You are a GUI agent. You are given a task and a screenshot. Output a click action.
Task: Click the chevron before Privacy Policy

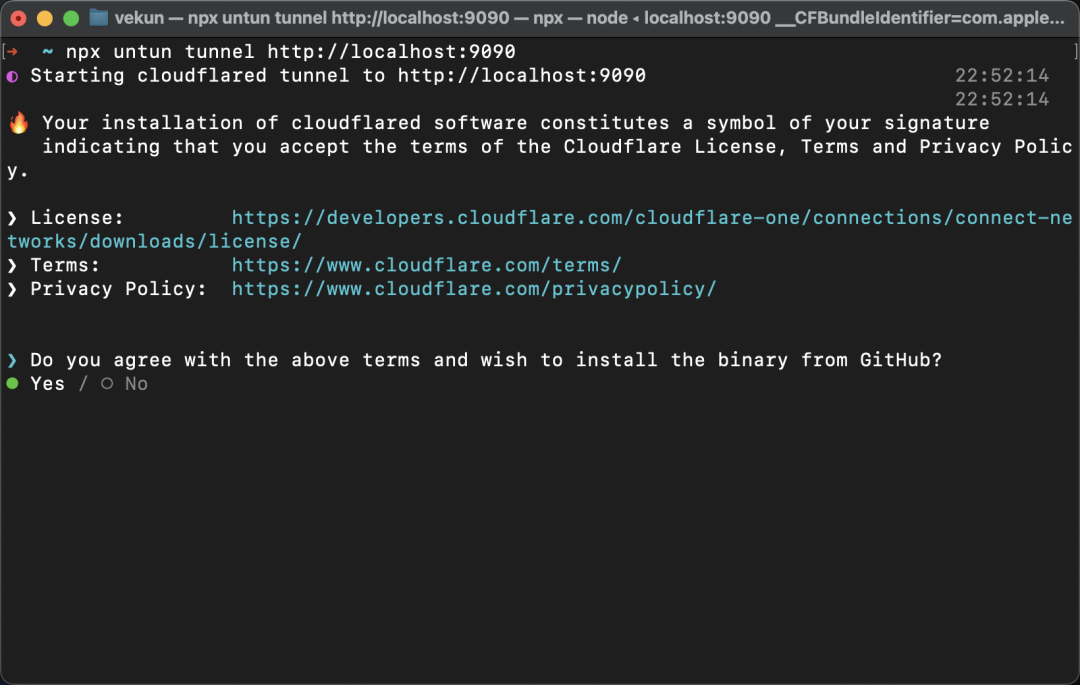tap(12, 289)
